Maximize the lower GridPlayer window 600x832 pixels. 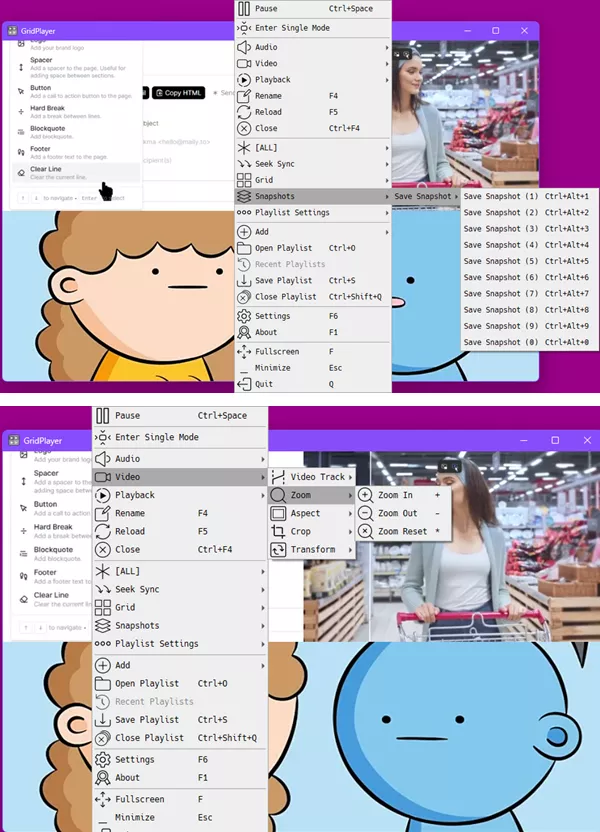[x=555, y=440]
